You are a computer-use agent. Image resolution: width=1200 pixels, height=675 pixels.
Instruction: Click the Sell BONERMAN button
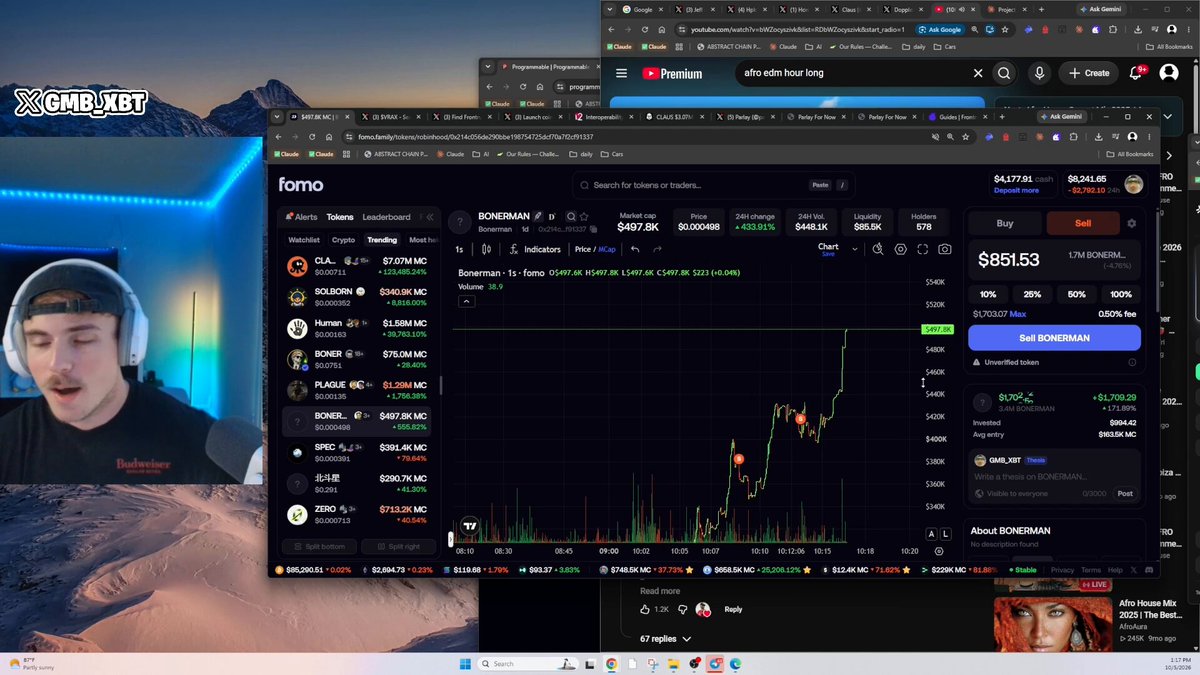coord(1054,338)
